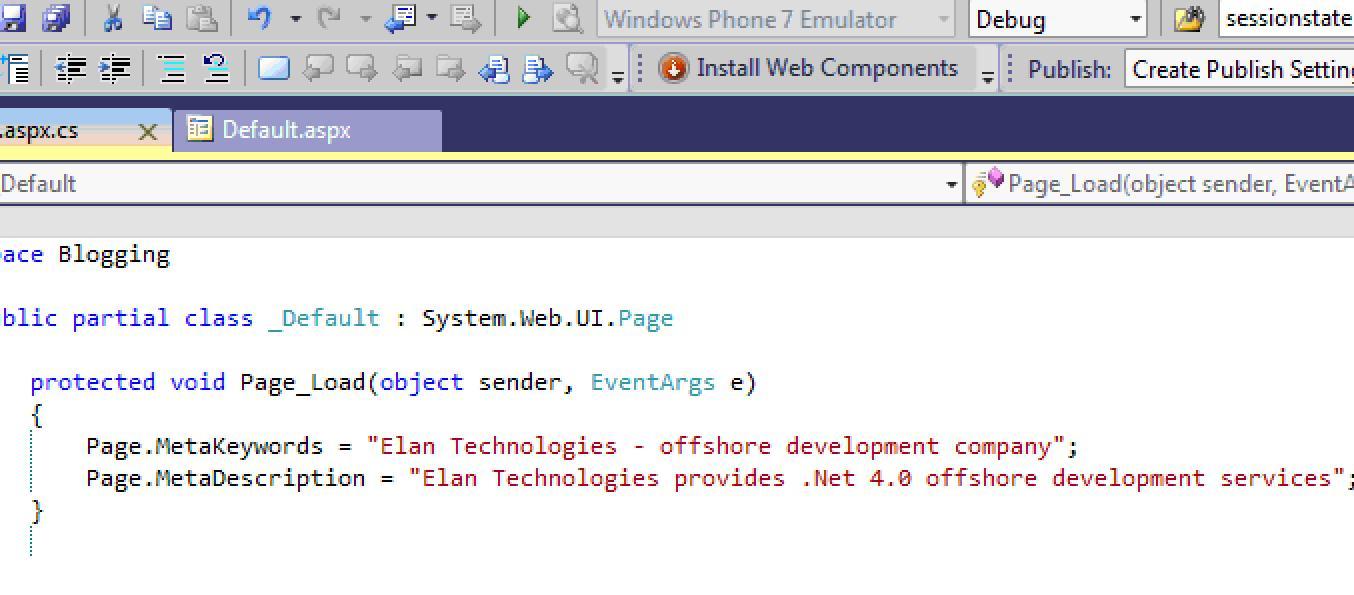1354x595 pixels.
Task: Click the Page_Load method name in code
Action: (303, 382)
